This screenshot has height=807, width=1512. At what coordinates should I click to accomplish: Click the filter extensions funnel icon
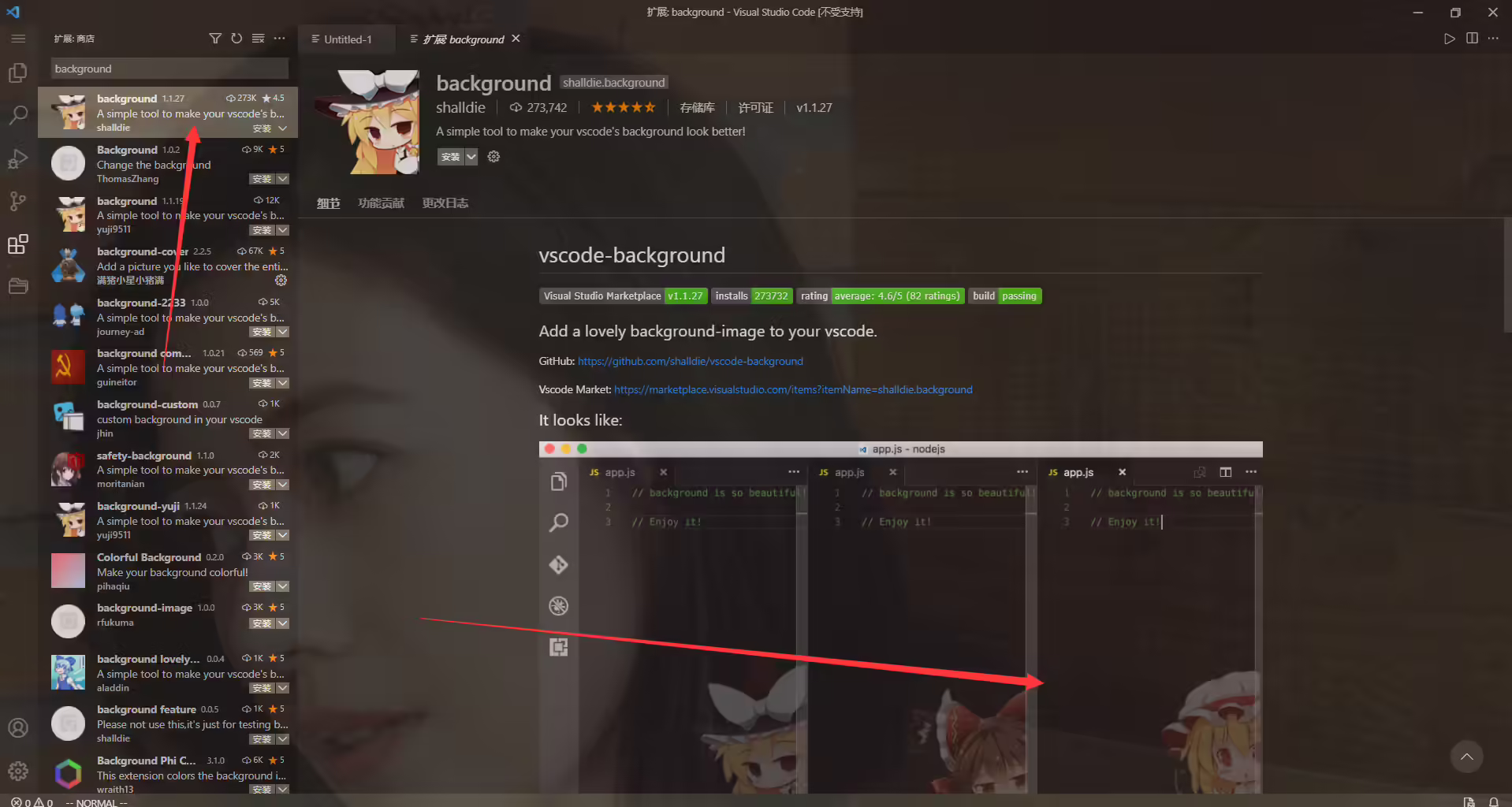point(215,39)
